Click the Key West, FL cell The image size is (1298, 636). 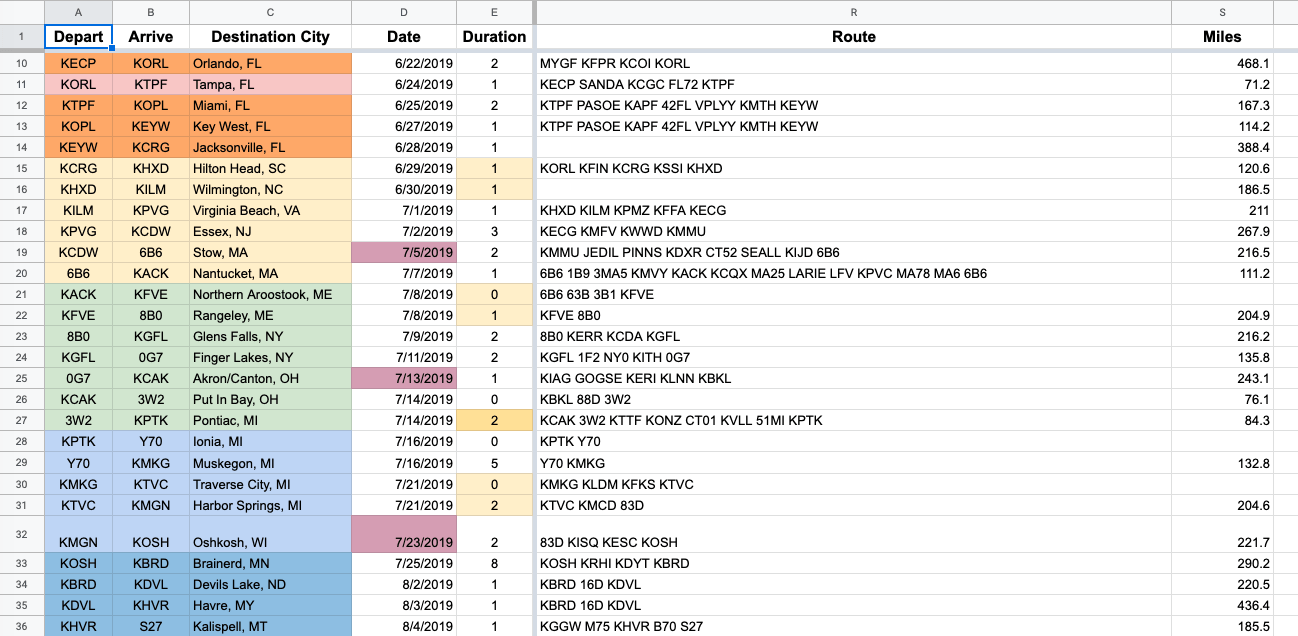(x=270, y=127)
